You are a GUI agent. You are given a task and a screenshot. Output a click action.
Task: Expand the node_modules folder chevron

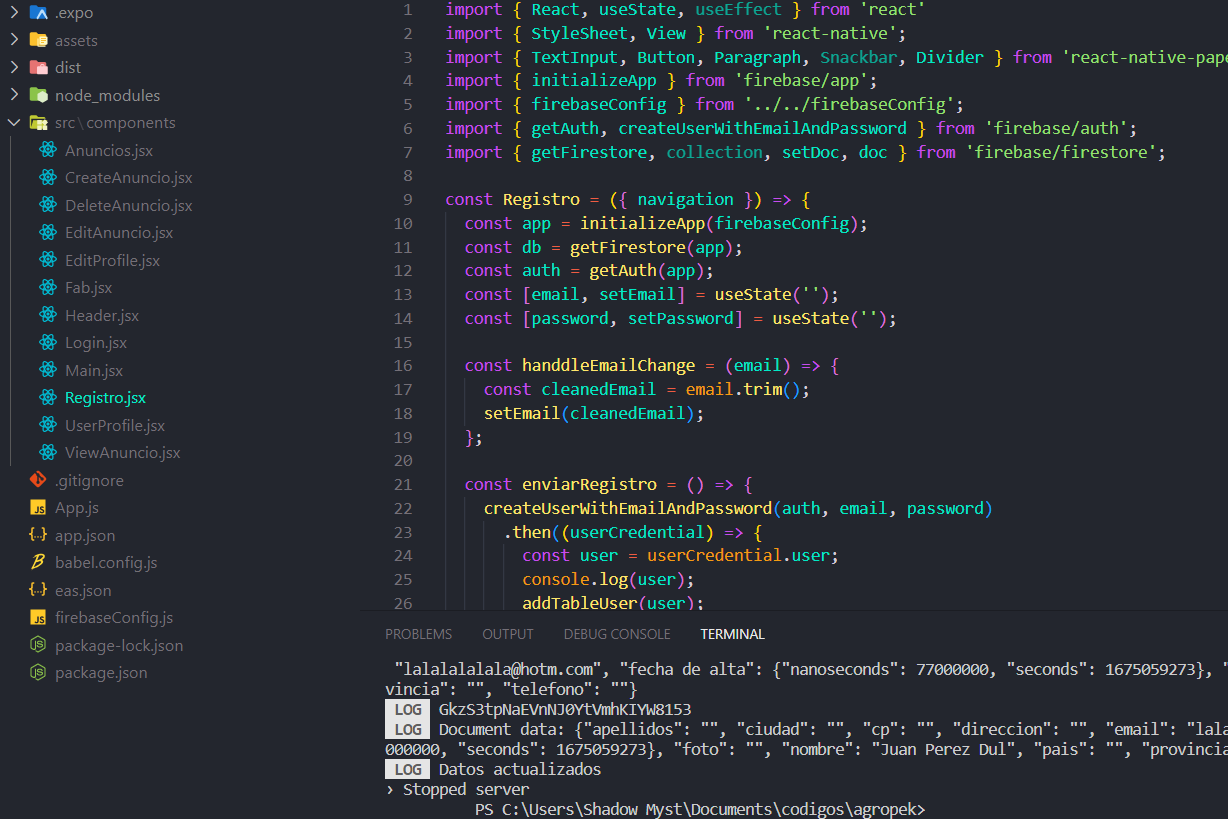coord(13,95)
